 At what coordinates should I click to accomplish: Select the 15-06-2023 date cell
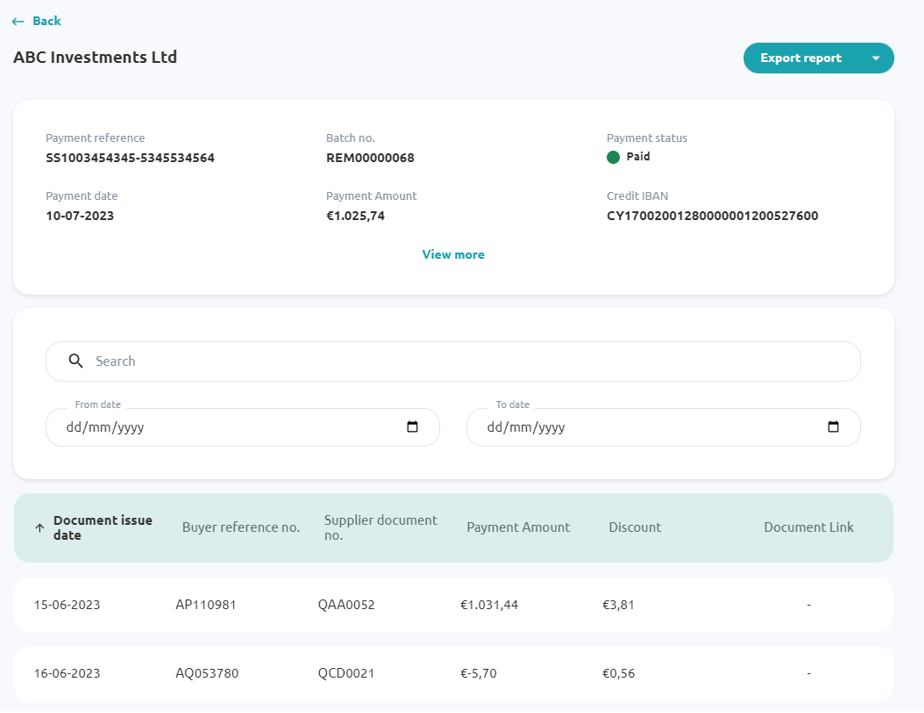click(x=67, y=605)
